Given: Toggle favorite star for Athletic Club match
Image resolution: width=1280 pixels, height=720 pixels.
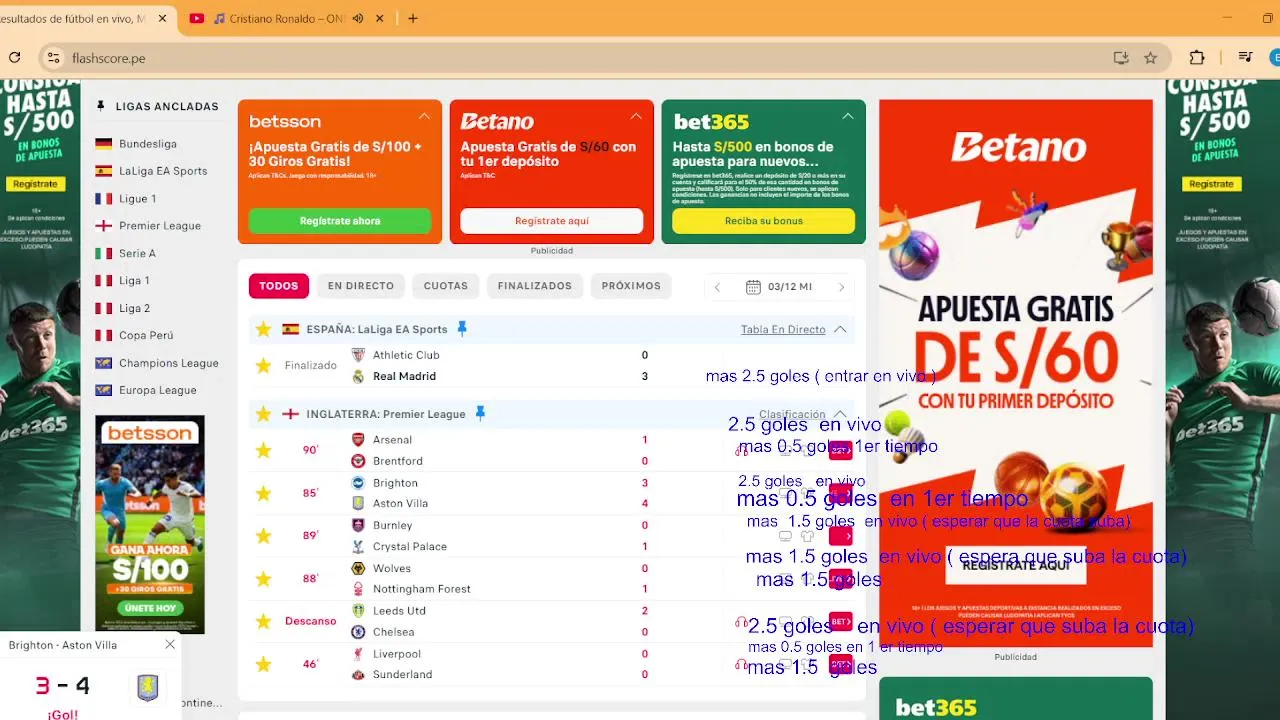Looking at the screenshot, I should (263, 366).
